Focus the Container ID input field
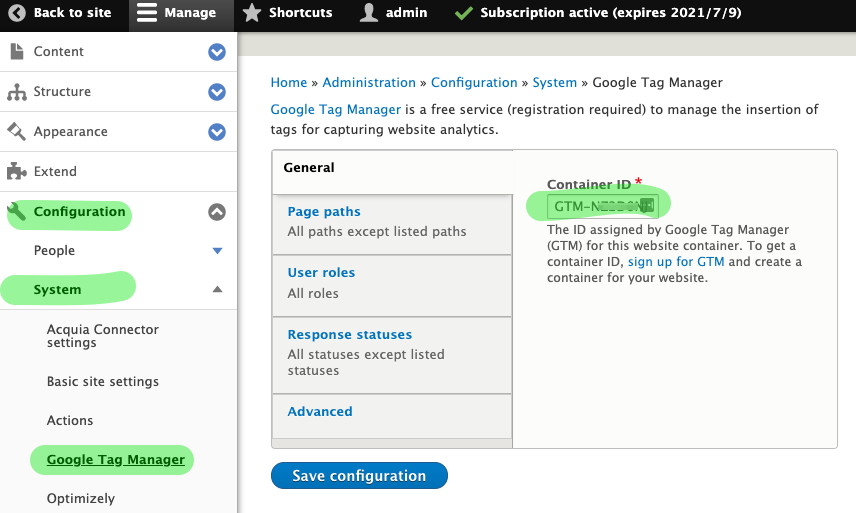The image size is (856, 513). point(603,206)
